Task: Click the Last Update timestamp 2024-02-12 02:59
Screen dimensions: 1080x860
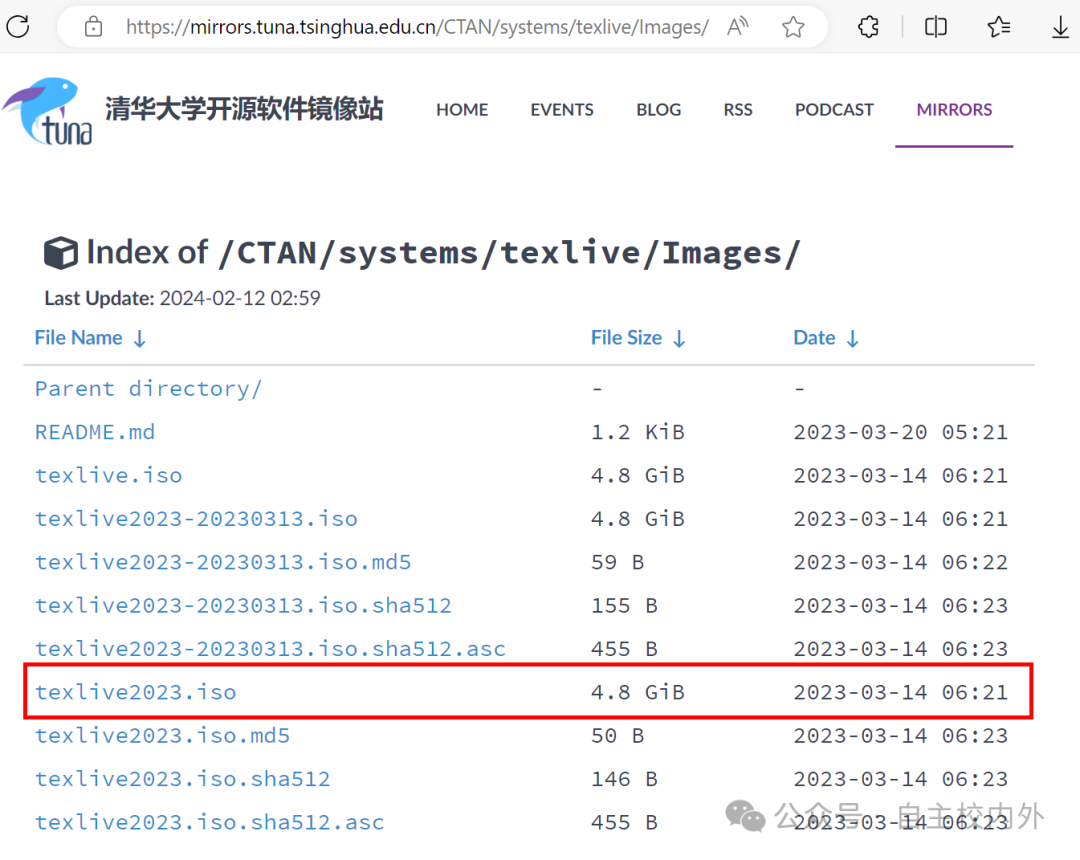Action: click(240, 297)
